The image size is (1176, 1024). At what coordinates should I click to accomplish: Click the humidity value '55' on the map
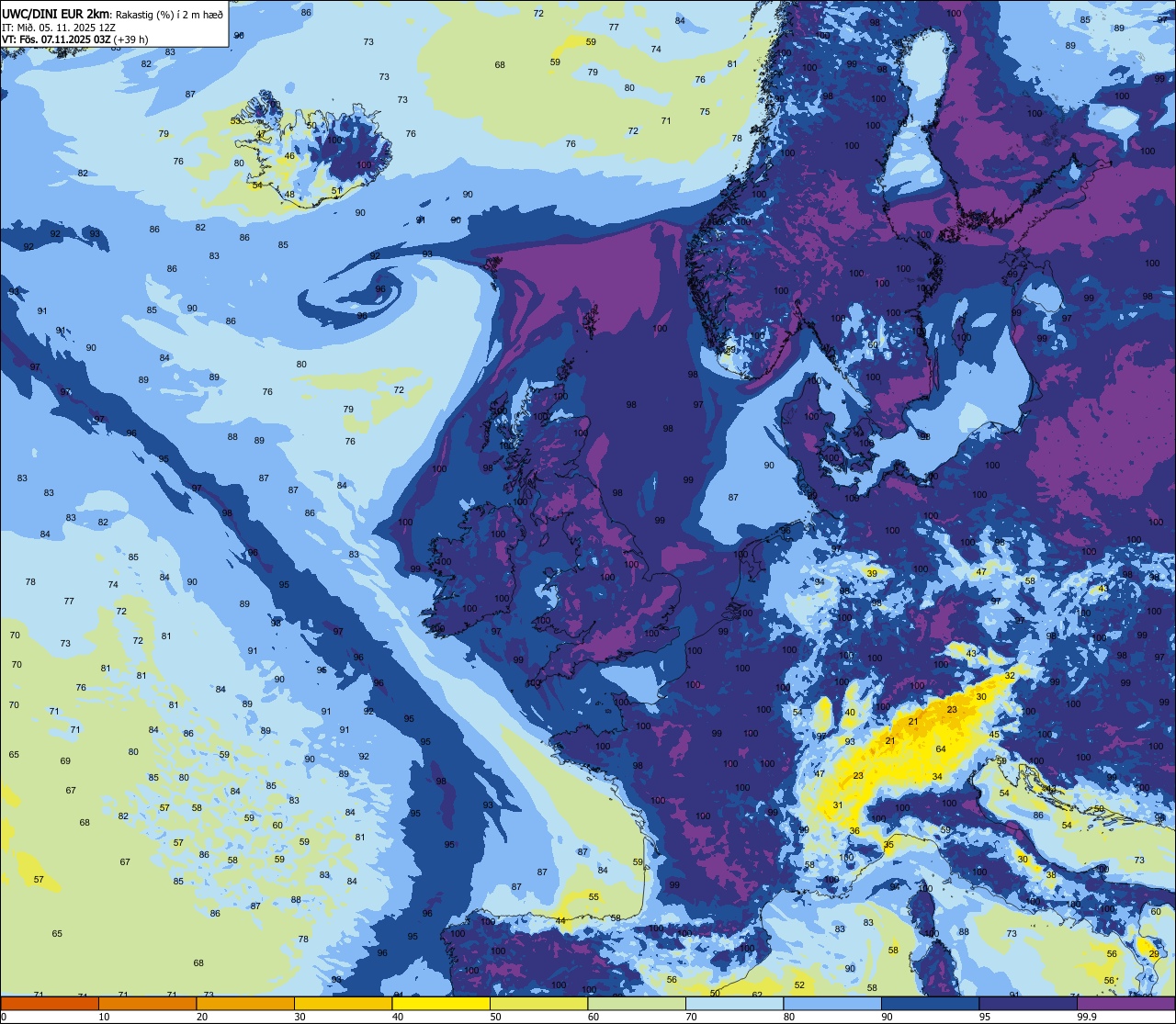pos(594,897)
